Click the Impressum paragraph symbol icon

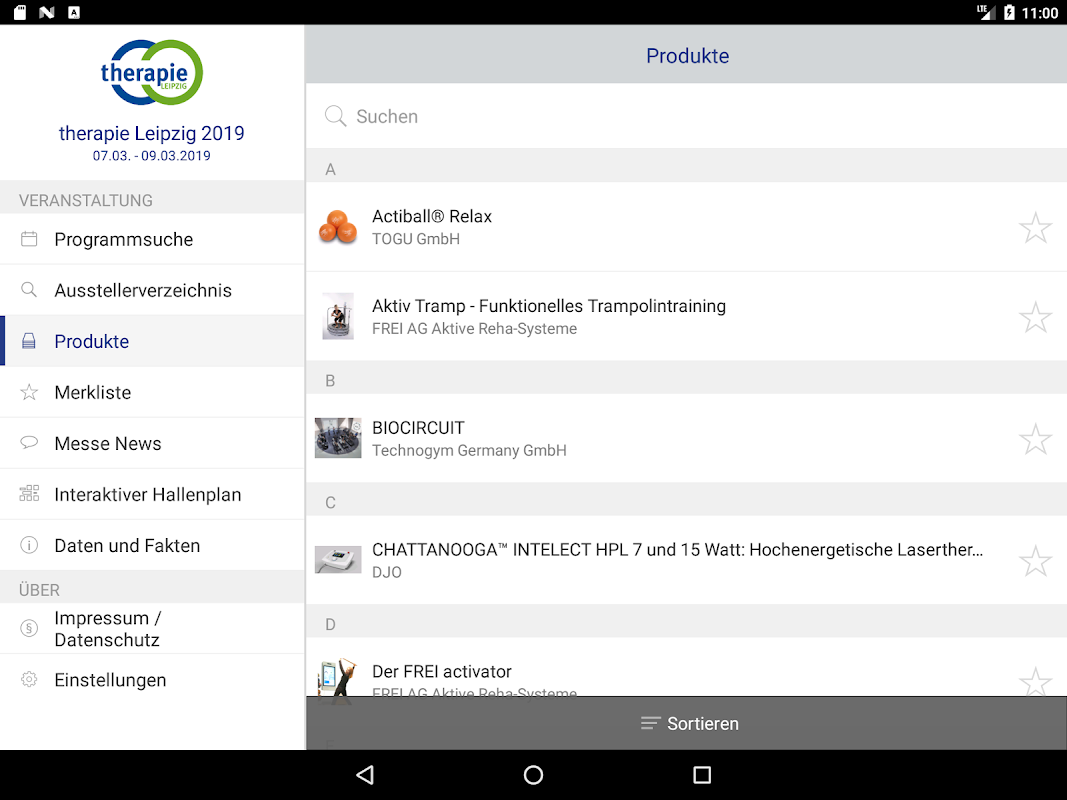(x=29, y=628)
